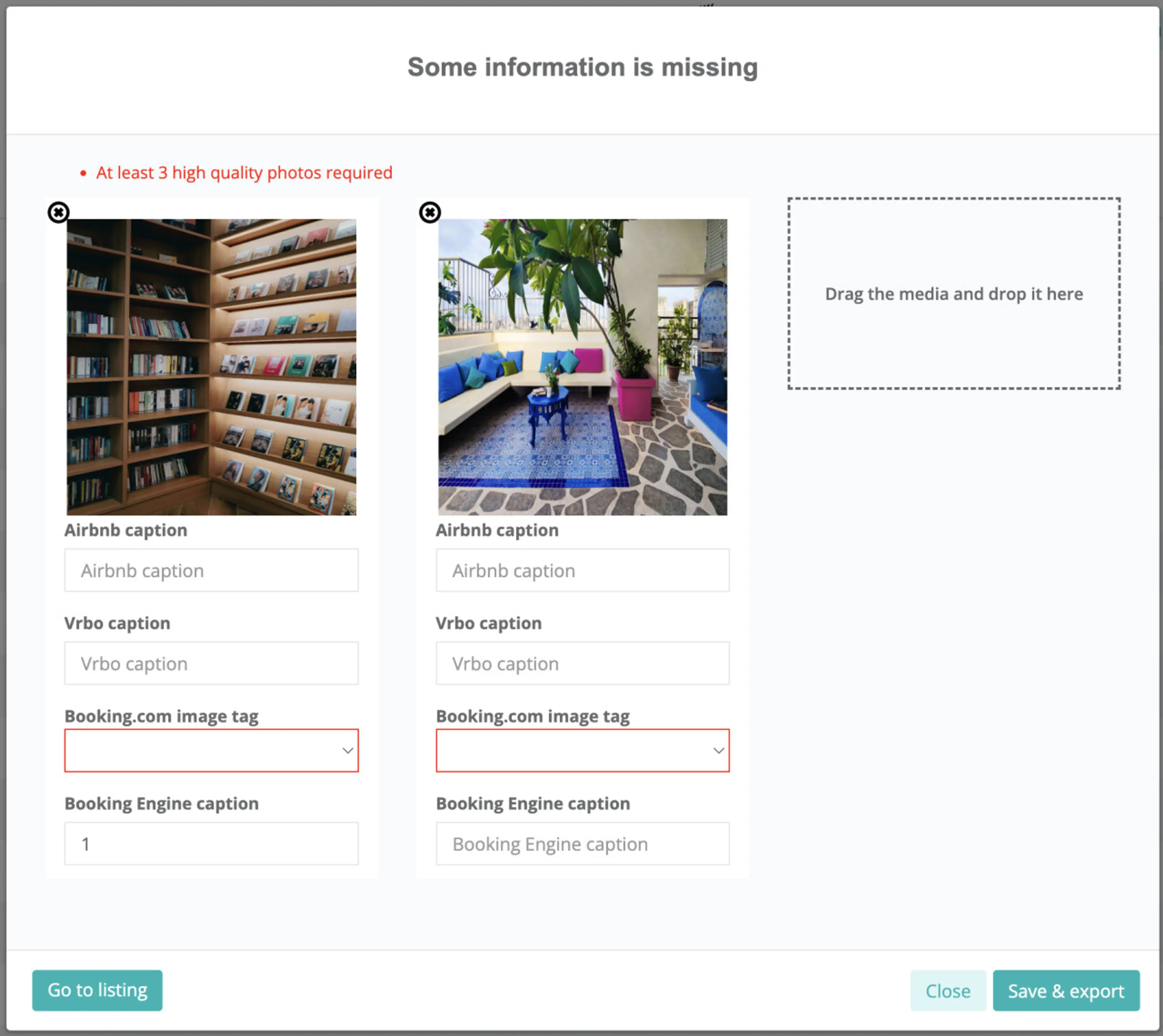This screenshot has height=1036, width=1163.
Task: Select the terrace patio photo thumbnail
Action: [583, 367]
